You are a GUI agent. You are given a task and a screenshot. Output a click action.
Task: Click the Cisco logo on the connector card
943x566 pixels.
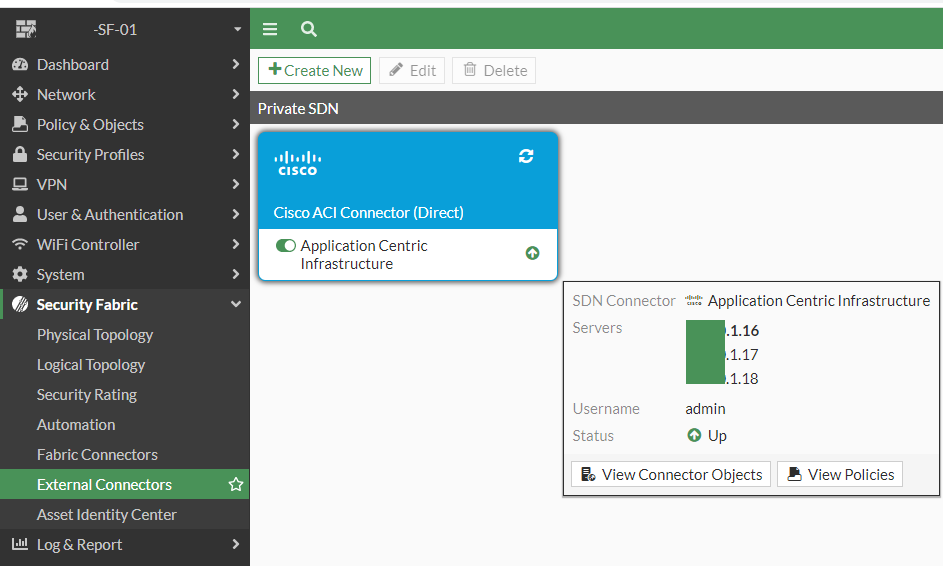(297, 163)
